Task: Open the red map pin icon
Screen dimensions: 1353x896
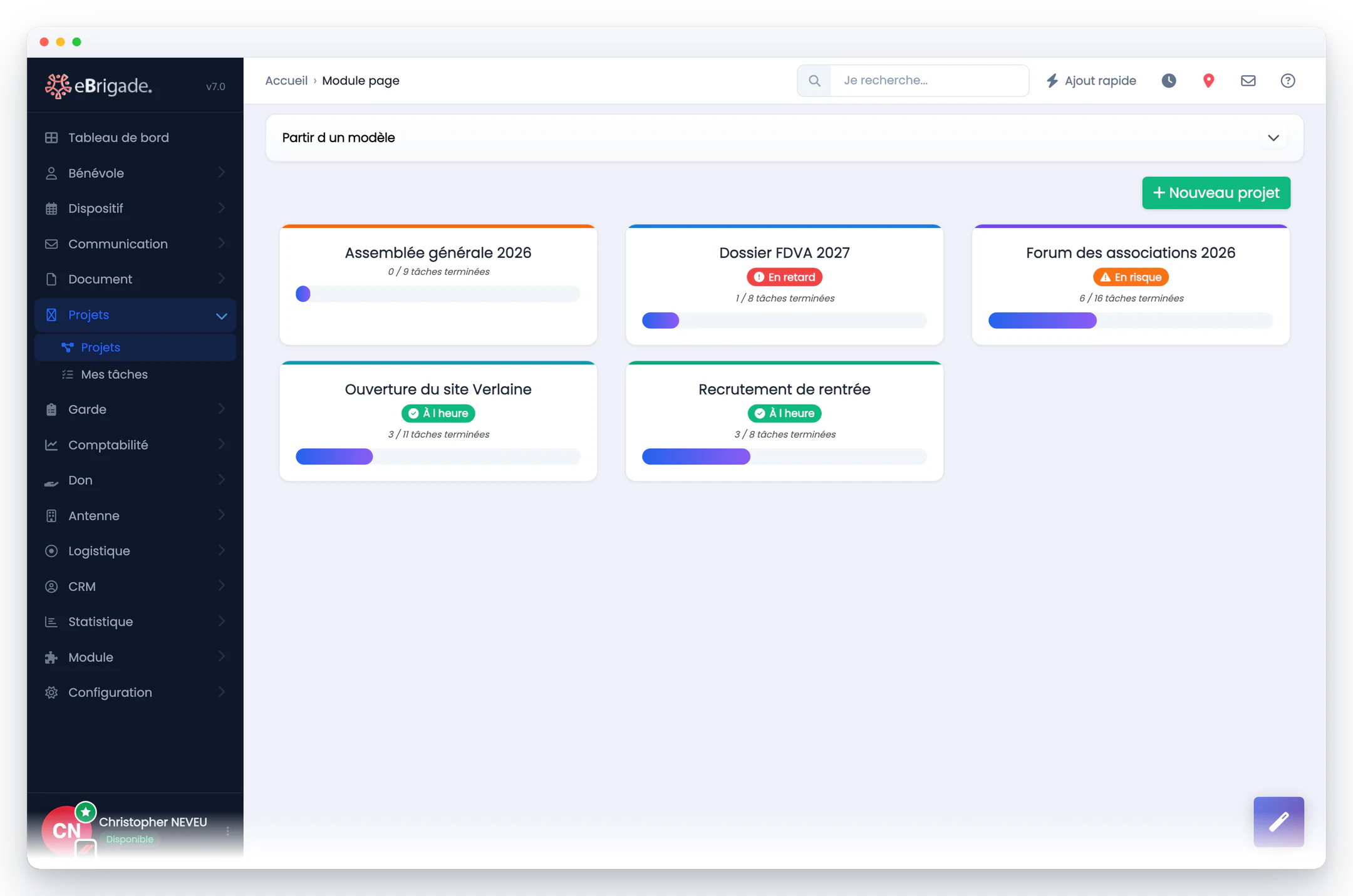Action: pyautogui.click(x=1209, y=81)
